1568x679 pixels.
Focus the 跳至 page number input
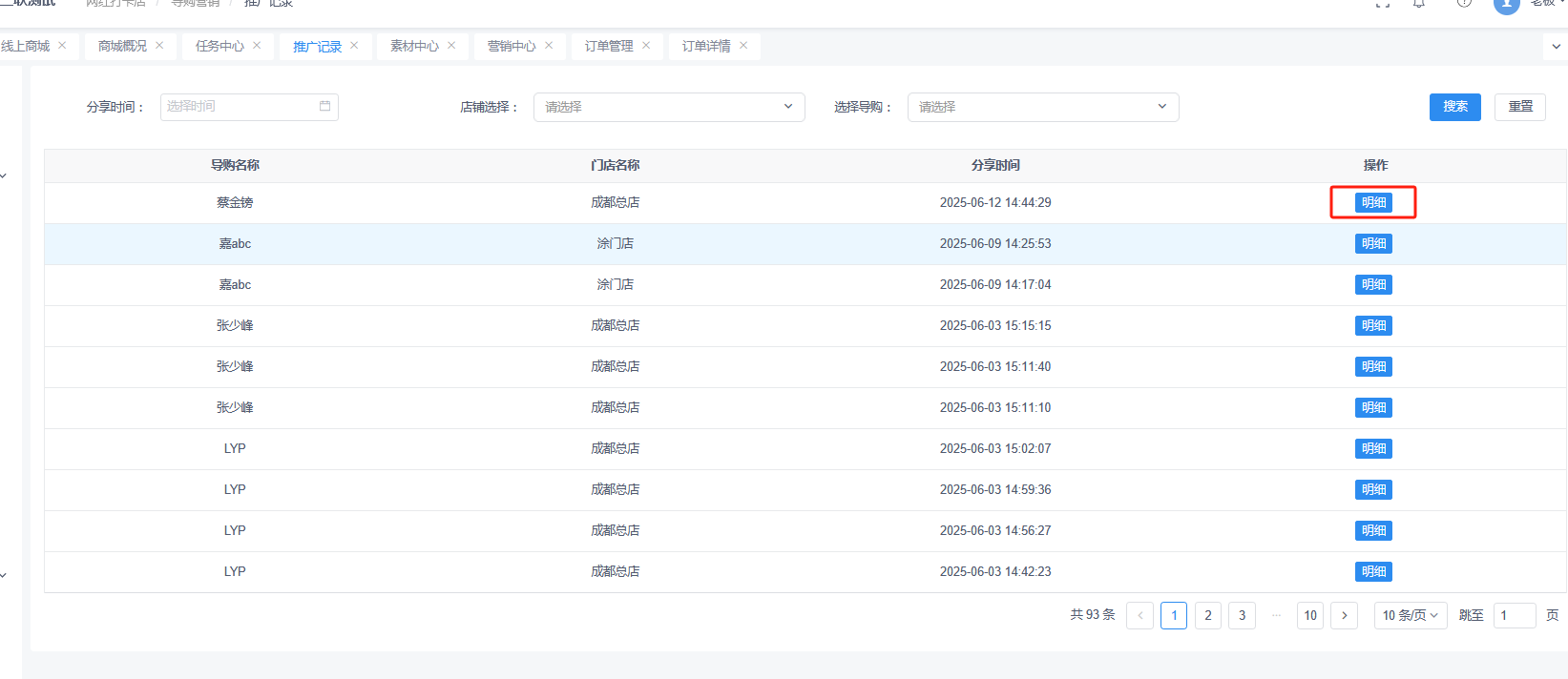pos(1514,615)
